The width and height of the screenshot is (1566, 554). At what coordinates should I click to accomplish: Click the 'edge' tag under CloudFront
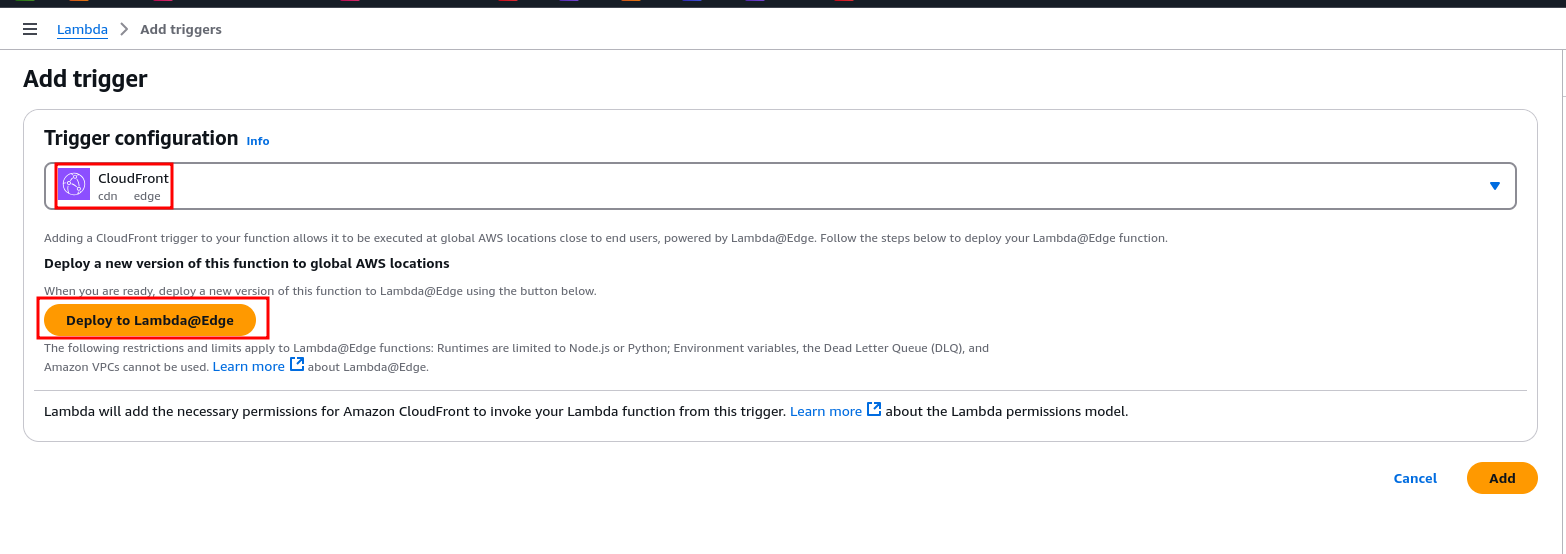[147, 196]
